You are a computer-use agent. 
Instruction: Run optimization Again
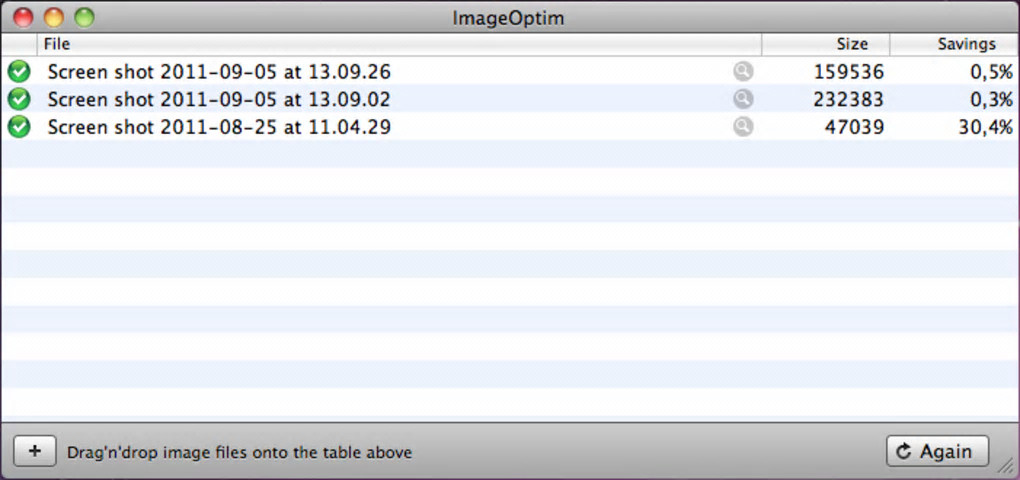(936, 452)
